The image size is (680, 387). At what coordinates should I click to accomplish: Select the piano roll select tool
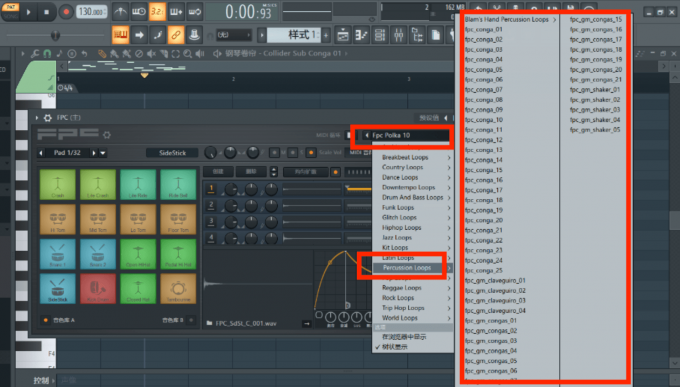pyautogui.click(x=176, y=54)
